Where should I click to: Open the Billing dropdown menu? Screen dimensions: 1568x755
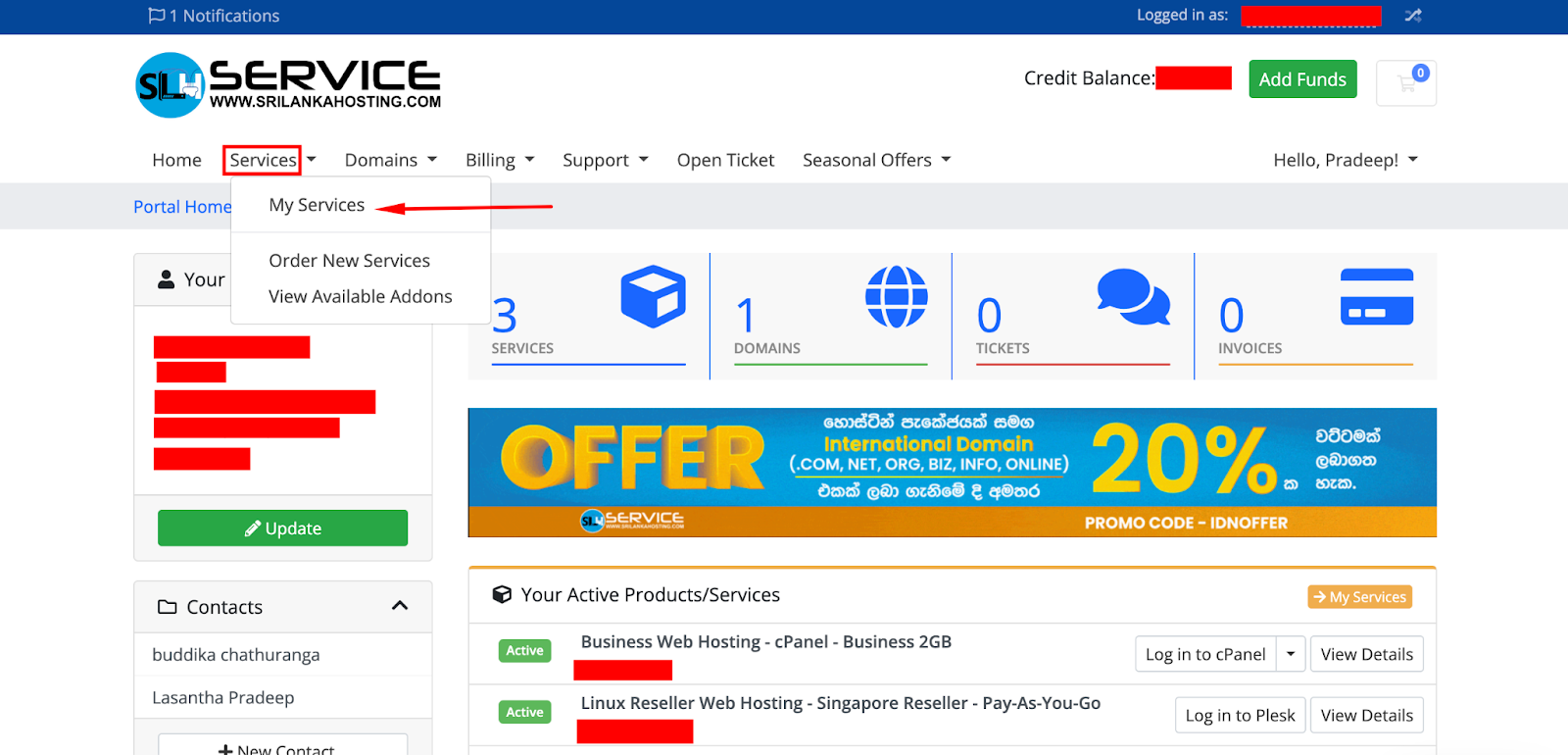(x=500, y=160)
